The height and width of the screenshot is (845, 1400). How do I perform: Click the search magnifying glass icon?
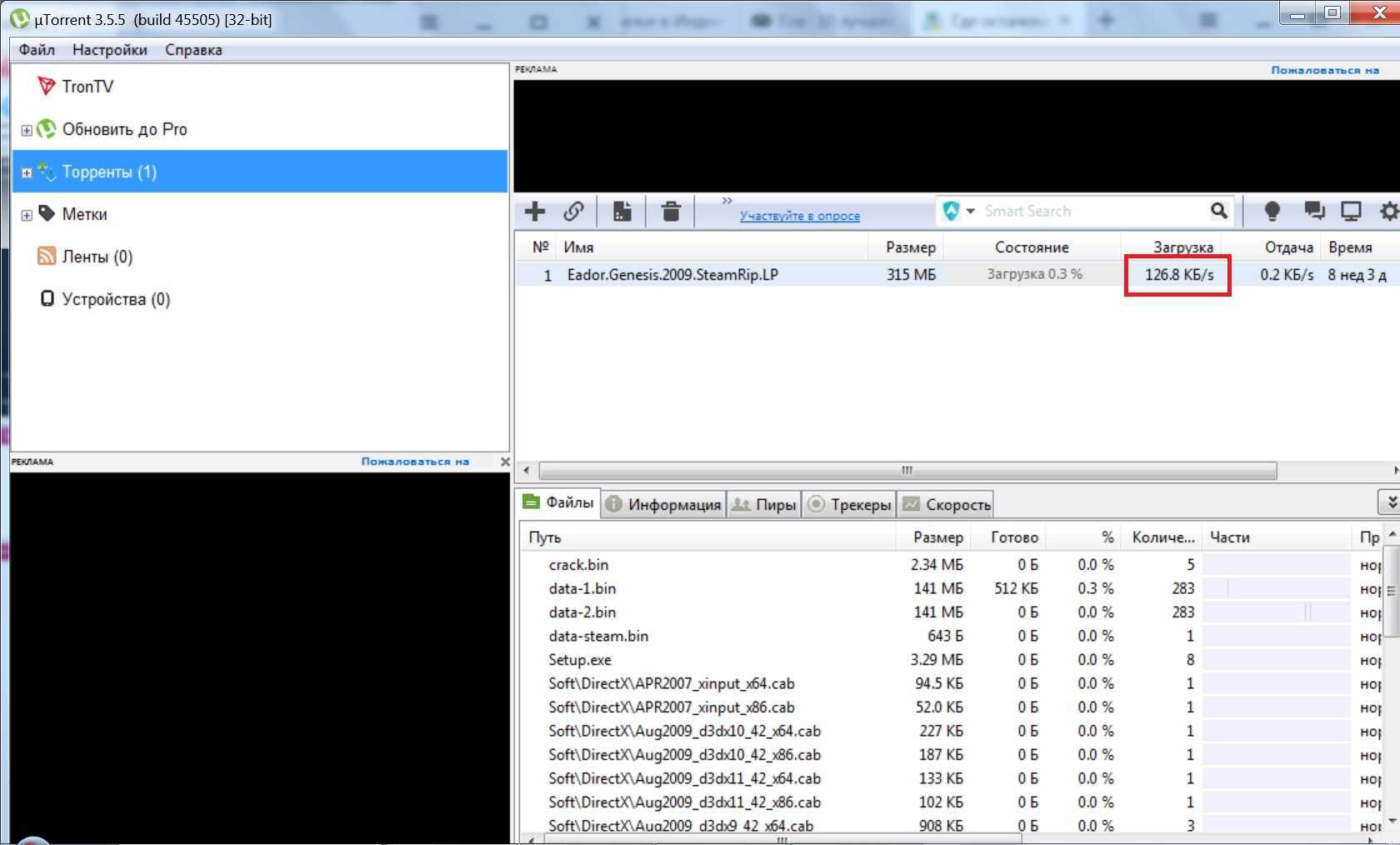coord(1218,212)
